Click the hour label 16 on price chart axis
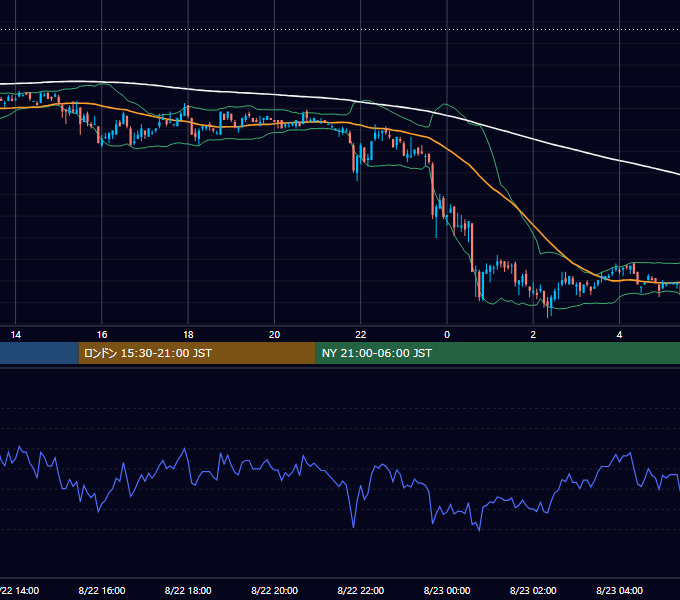Image resolution: width=680 pixels, height=600 pixels. pyautogui.click(x=102, y=335)
